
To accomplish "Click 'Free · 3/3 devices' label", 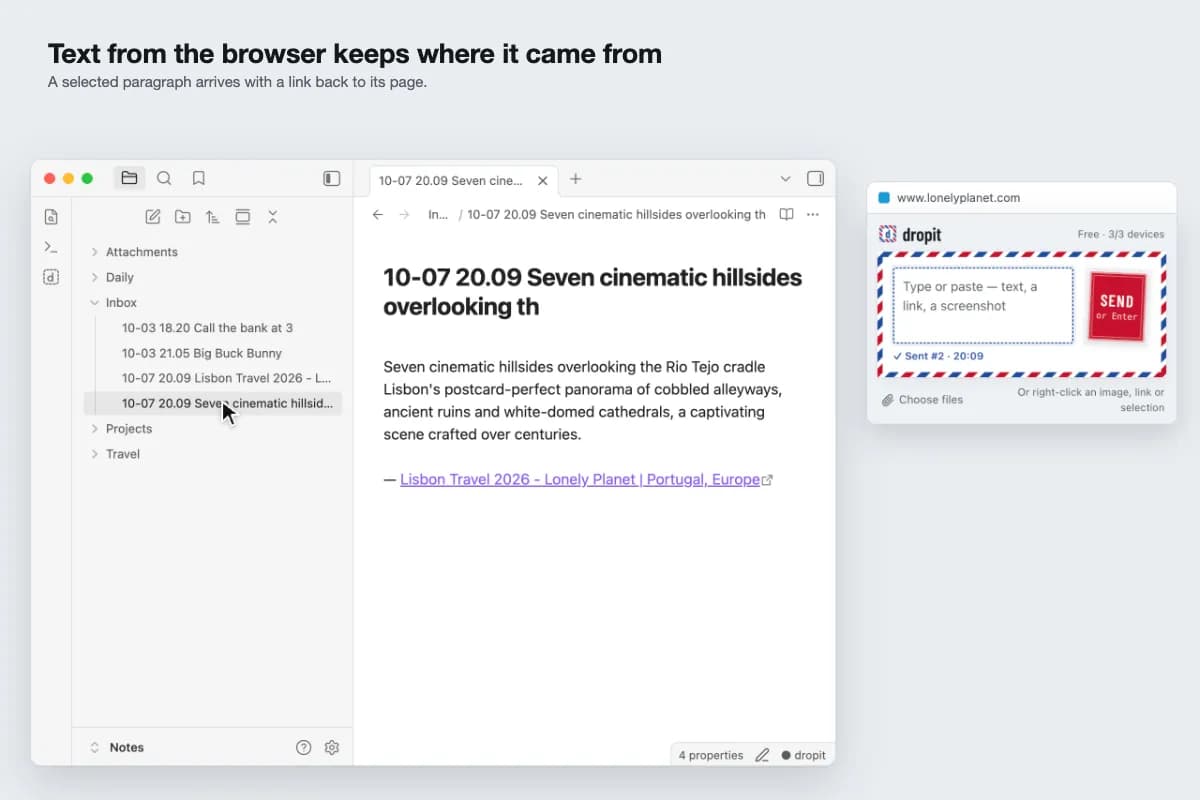I will click(x=1121, y=234).
